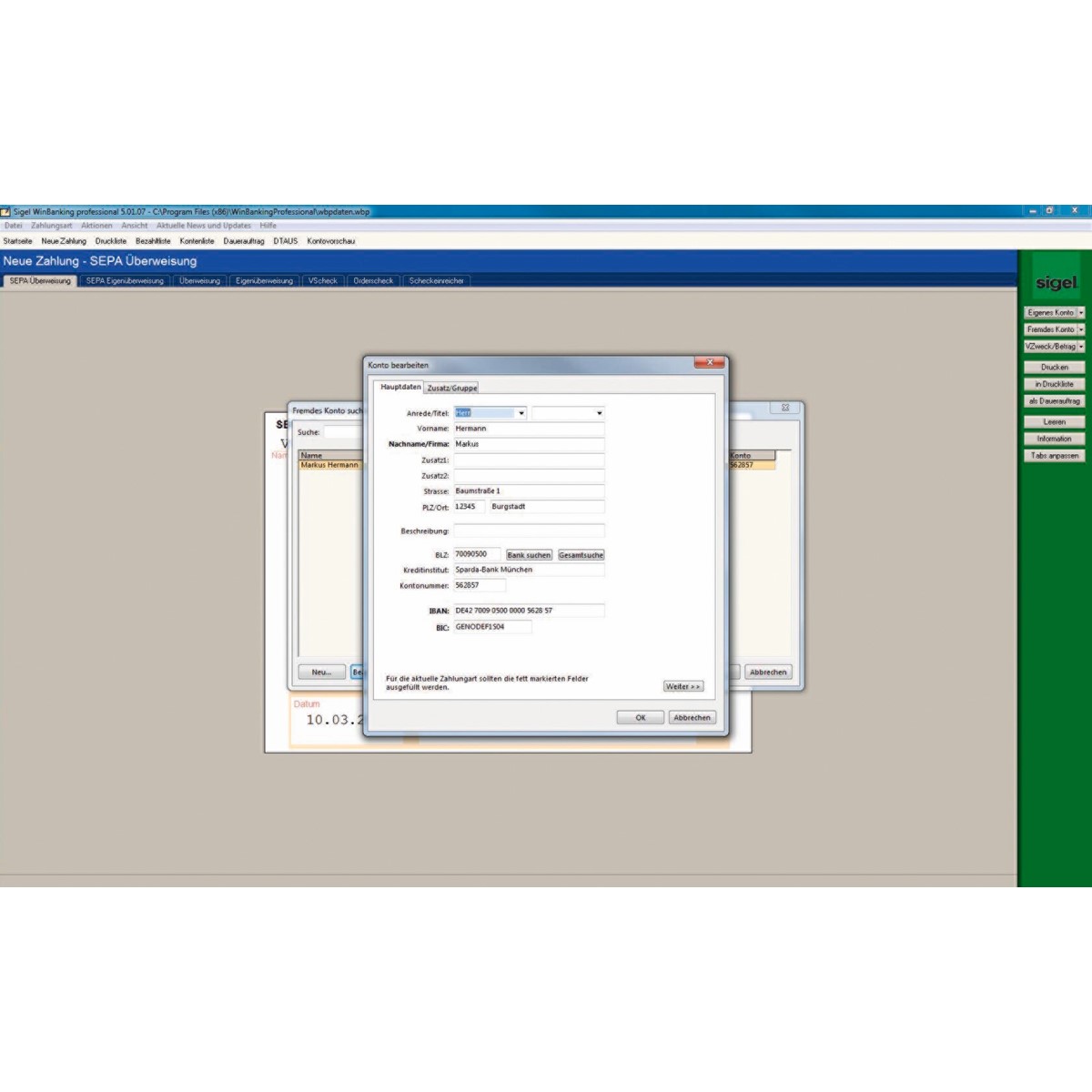Screen dimensions: 1092x1092
Task: Open the VScheck payment tab
Action: pos(322,281)
